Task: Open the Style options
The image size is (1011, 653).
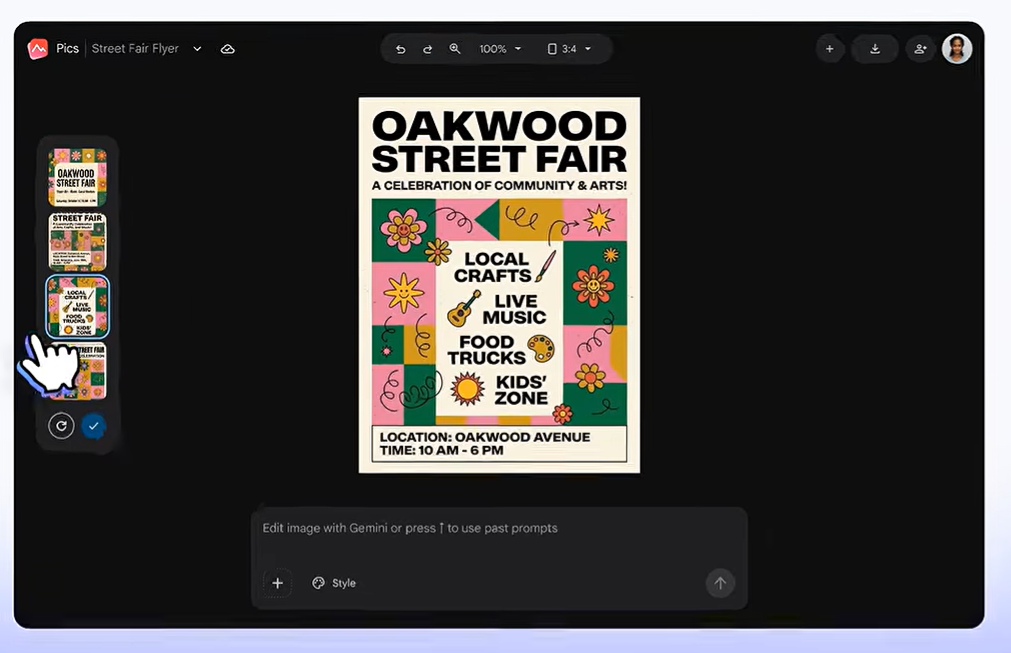Action: click(x=334, y=583)
